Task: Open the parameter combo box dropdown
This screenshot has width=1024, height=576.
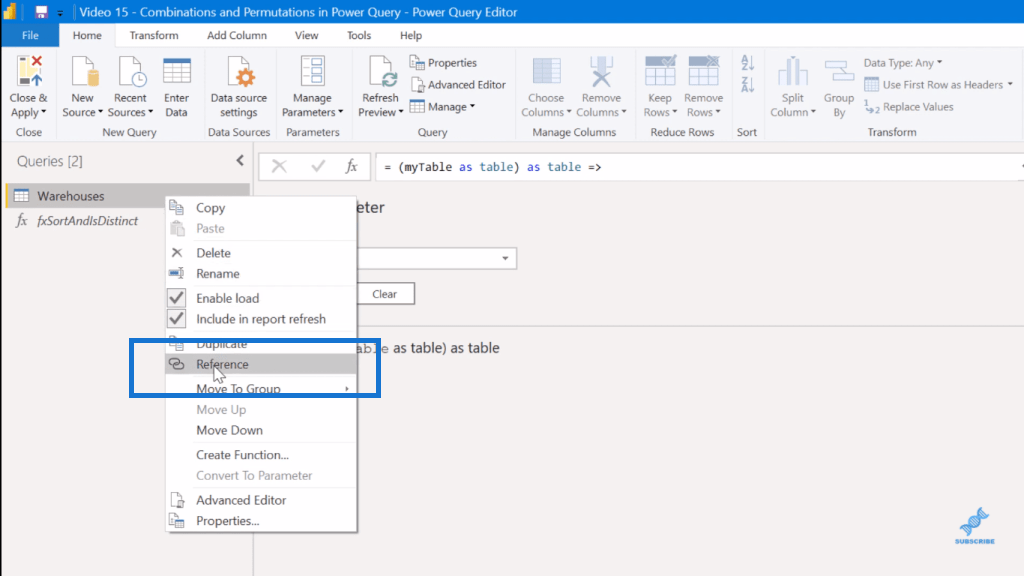Action: (505, 258)
